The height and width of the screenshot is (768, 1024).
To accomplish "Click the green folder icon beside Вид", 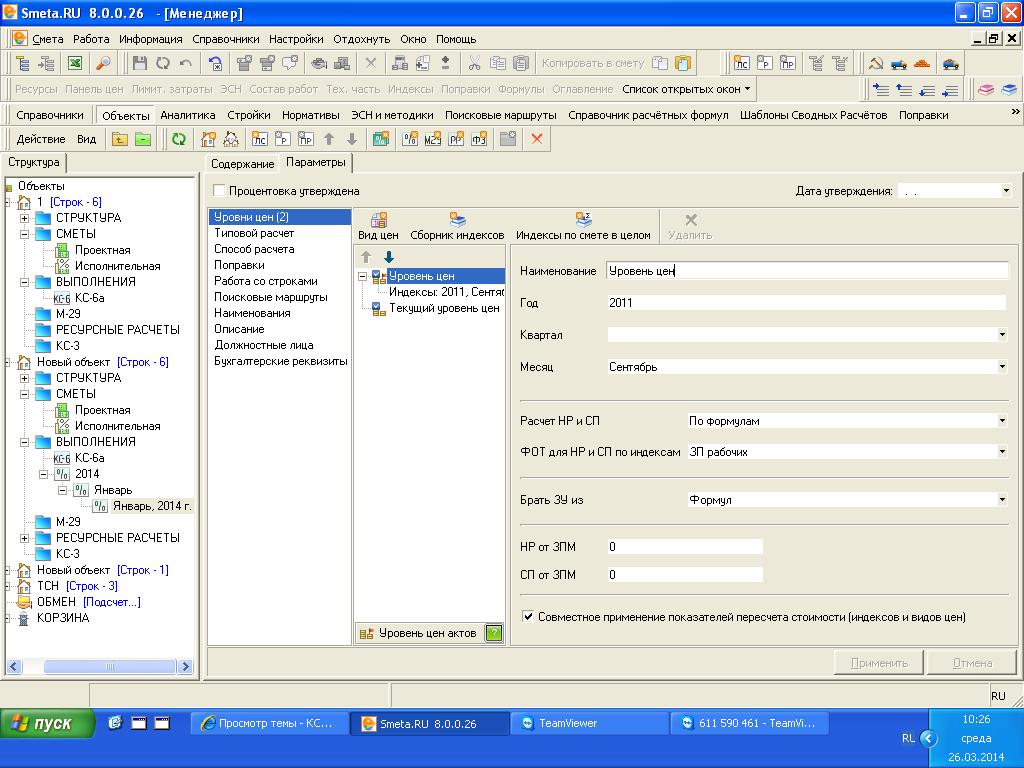I will click(142, 138).
